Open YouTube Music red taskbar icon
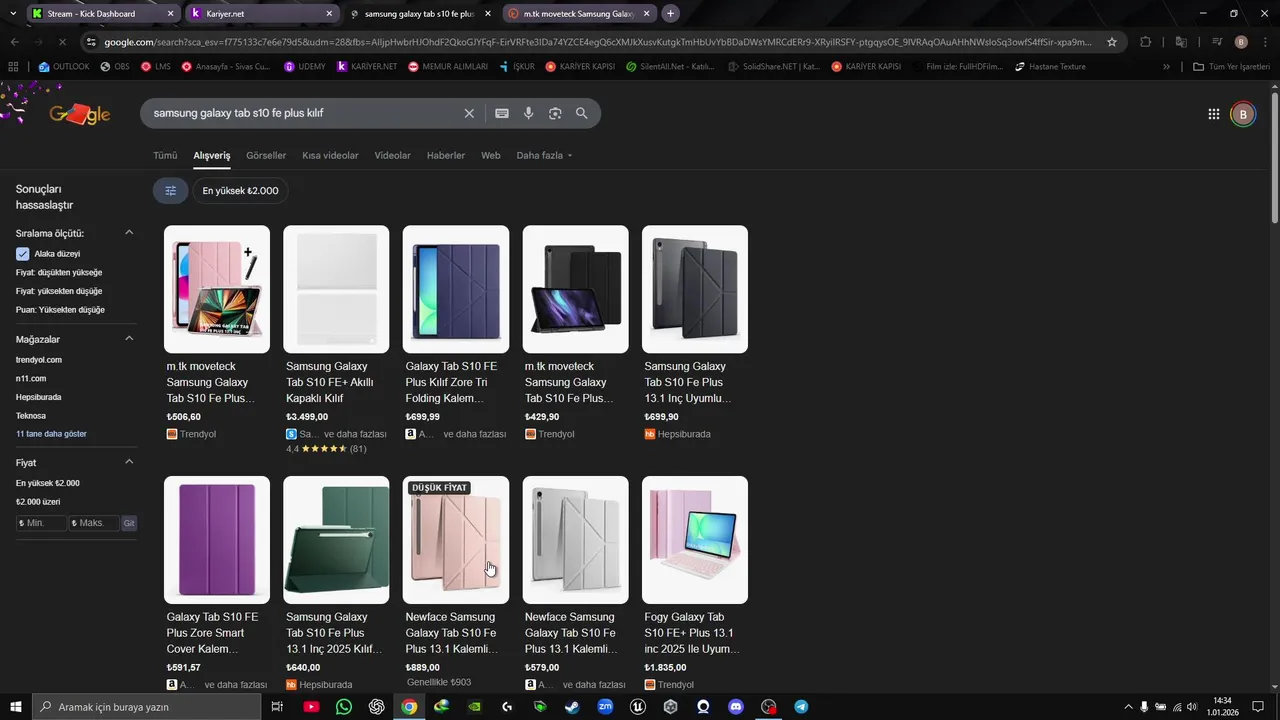Viewport: 1280px width, 720px height. (x=311, y=707)
